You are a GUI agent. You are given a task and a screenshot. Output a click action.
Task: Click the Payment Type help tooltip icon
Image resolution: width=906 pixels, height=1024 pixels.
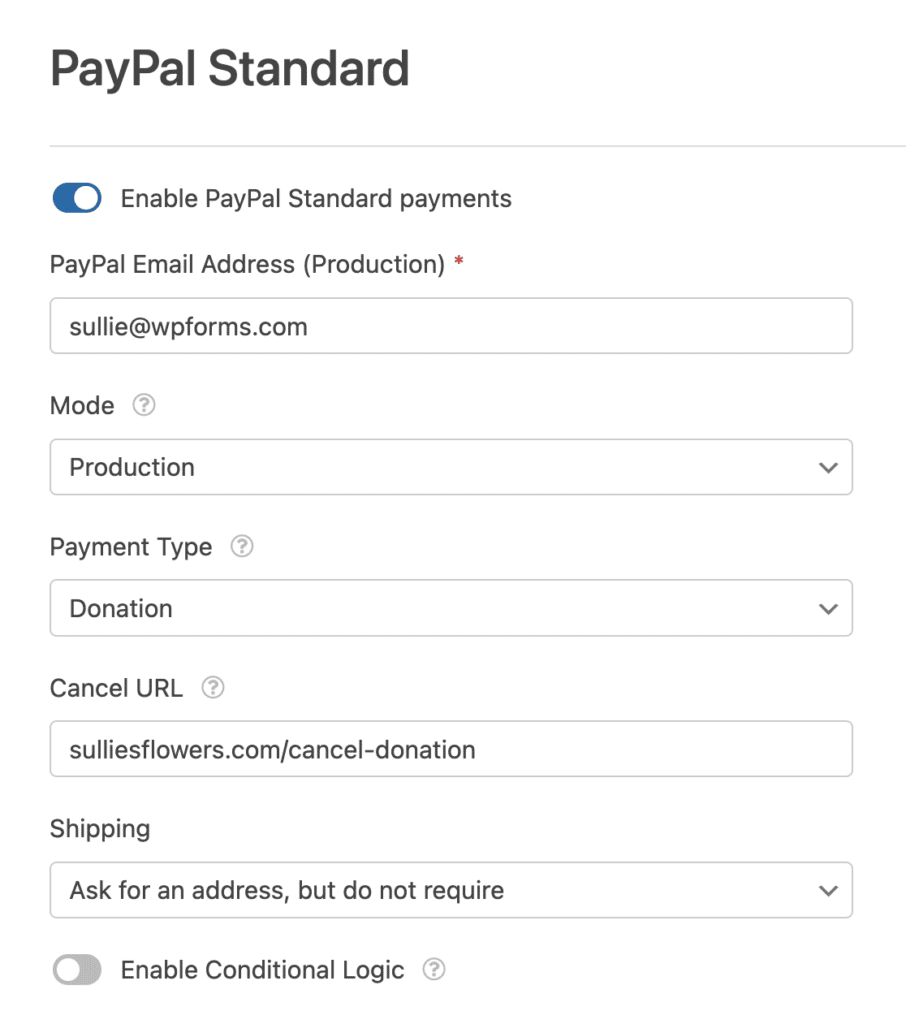tap(240, 547)
